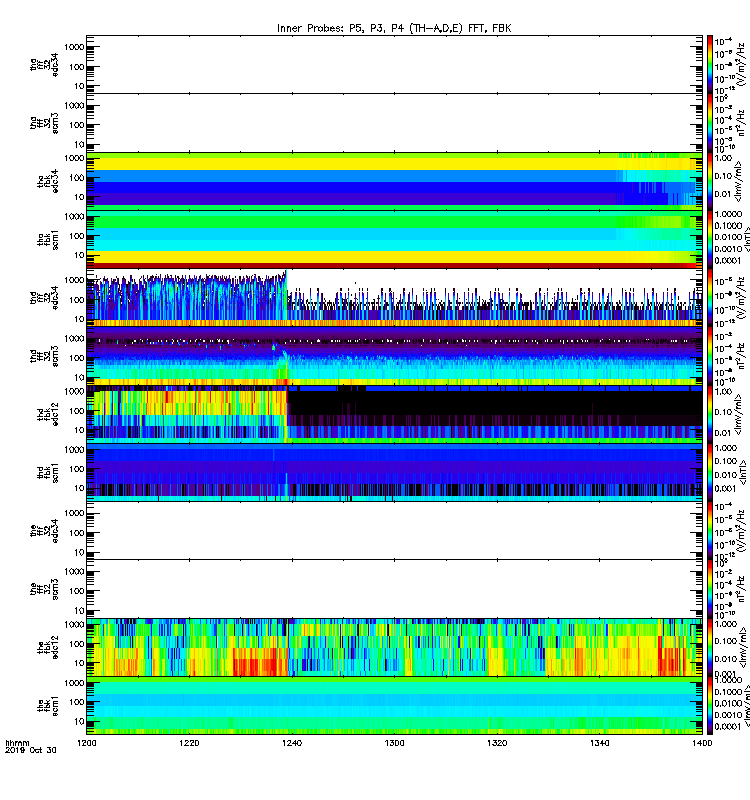Click the color bar beside tha fbk edc34

tap(710, 181)
